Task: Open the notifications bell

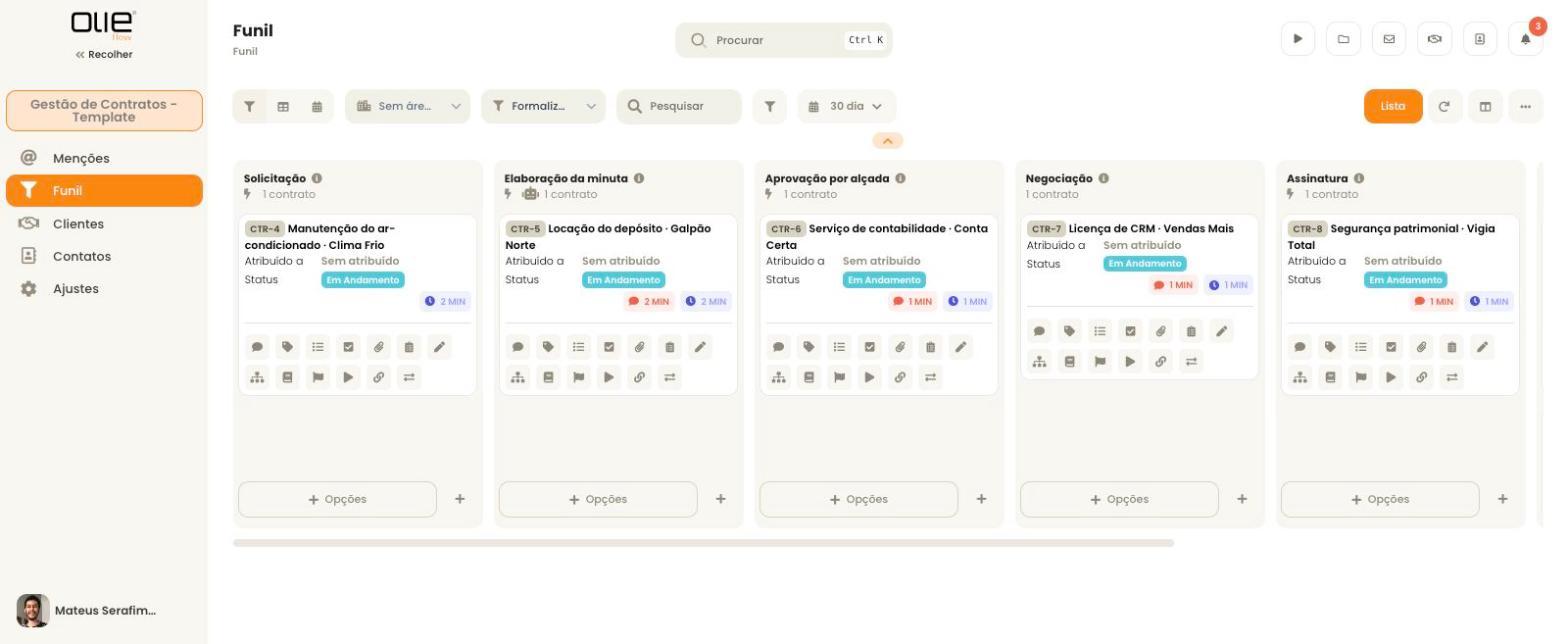Action: [1526, 39]
